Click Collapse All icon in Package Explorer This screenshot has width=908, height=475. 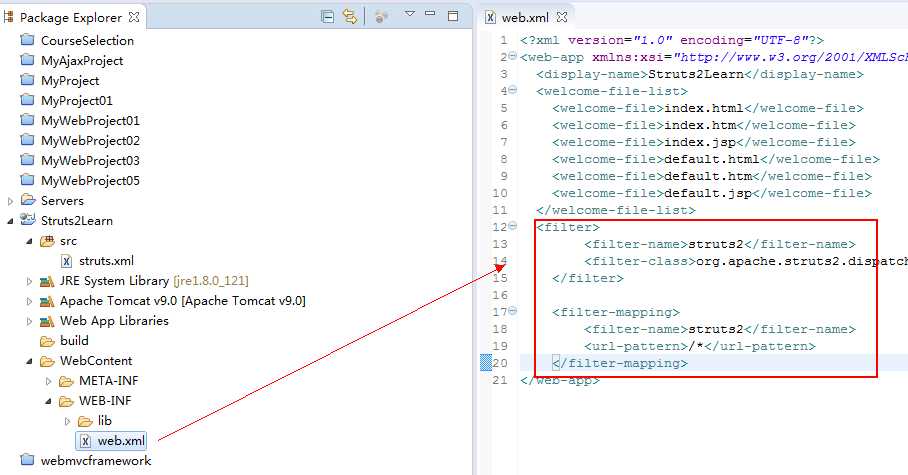(x=327, y=17)
